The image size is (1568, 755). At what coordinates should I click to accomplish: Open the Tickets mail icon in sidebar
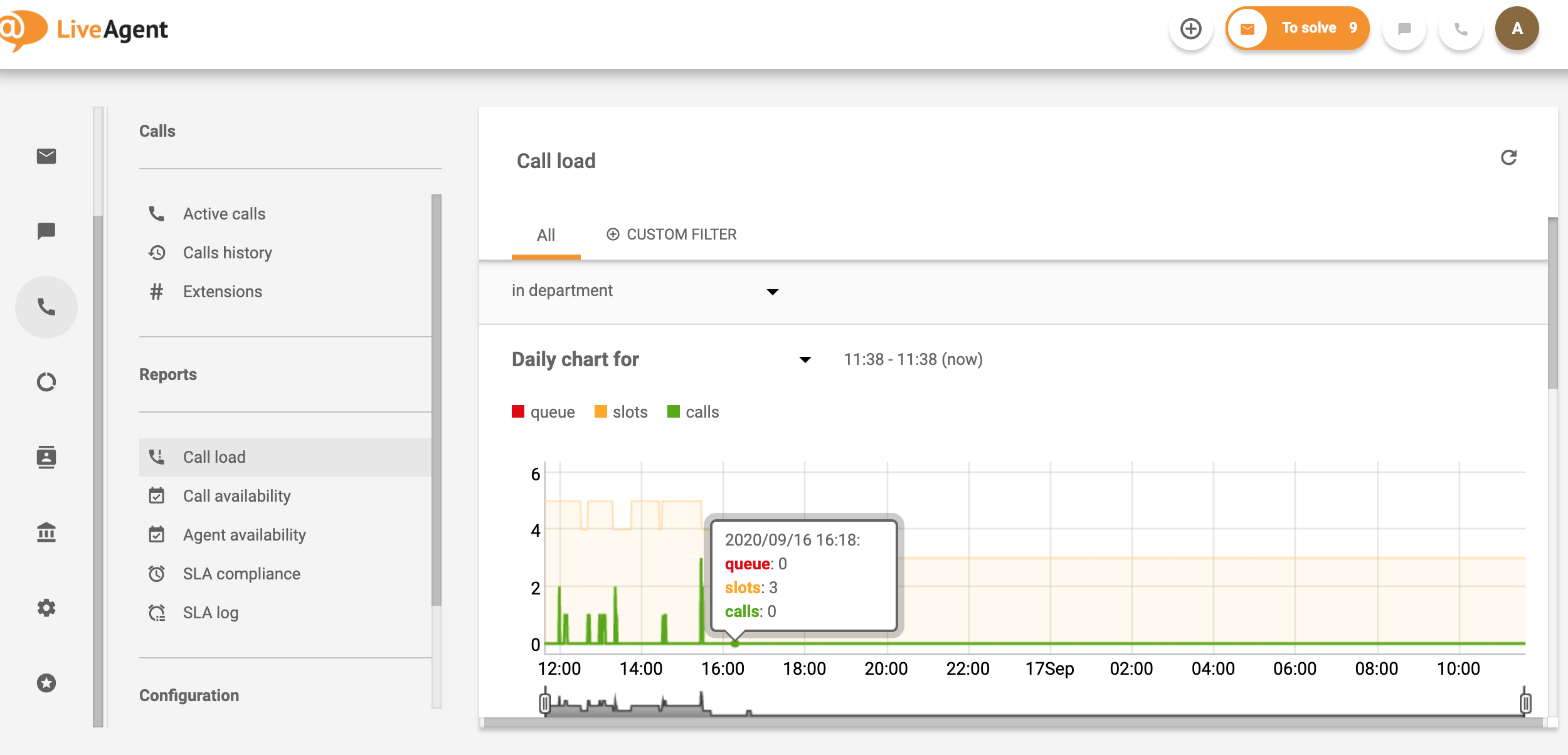point(46,156)
